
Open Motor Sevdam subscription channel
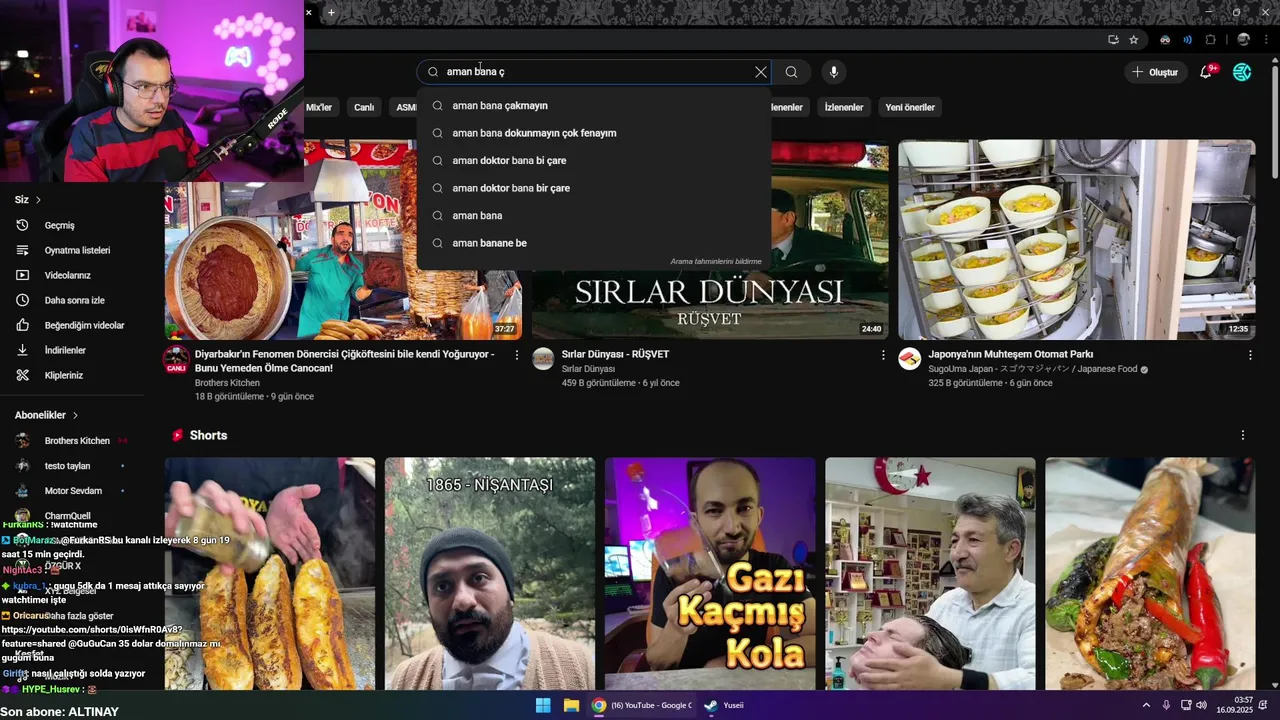point(72,491)
